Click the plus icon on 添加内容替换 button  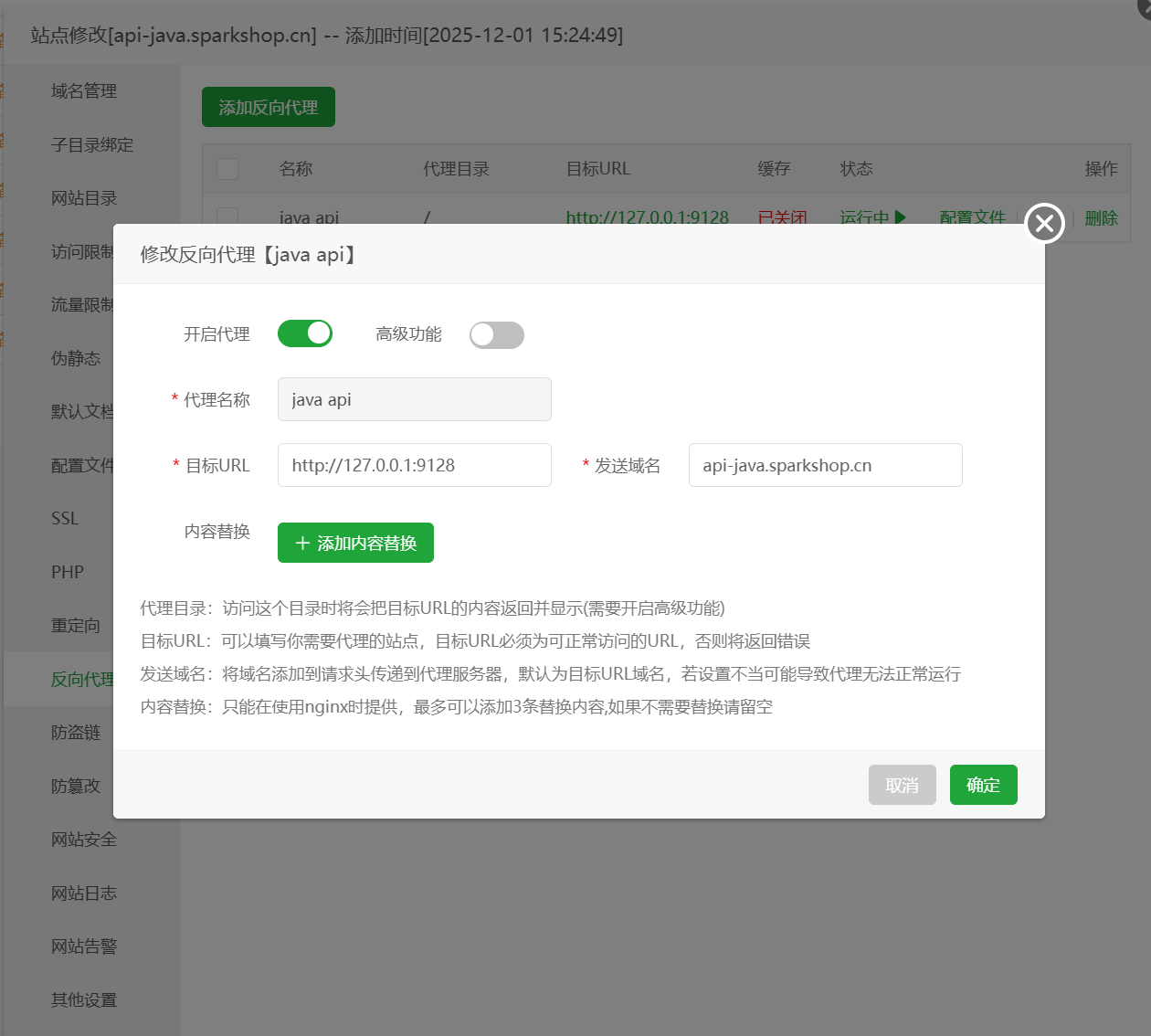tap(302, 542)
